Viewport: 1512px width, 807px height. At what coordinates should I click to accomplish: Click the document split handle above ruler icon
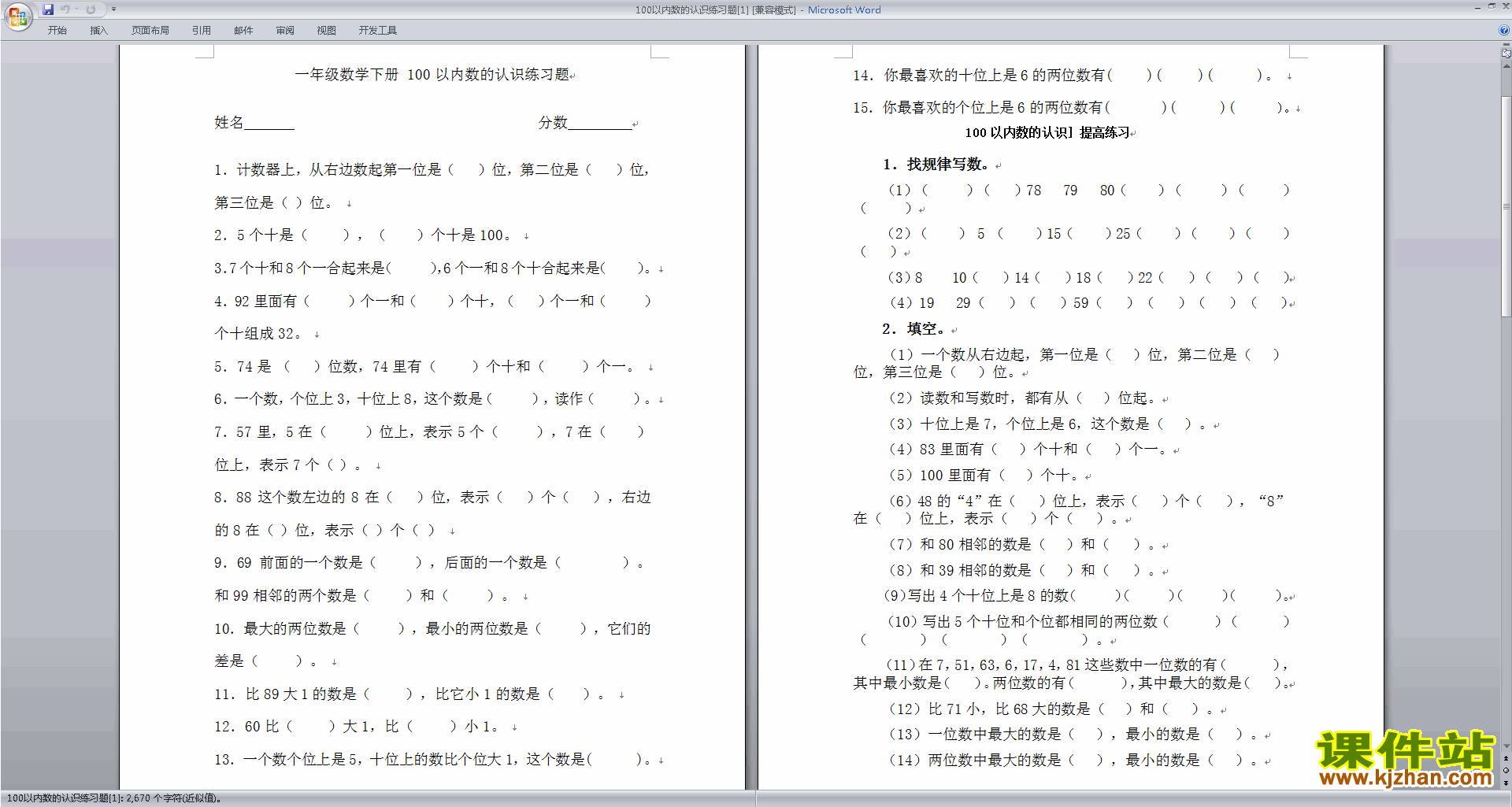(1506, 45)
